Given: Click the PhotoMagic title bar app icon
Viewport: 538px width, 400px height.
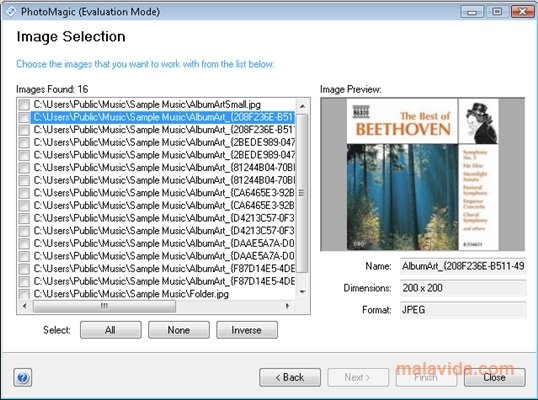Looking at the screenshot, I should pyautogui.click(x=11, y=11).
